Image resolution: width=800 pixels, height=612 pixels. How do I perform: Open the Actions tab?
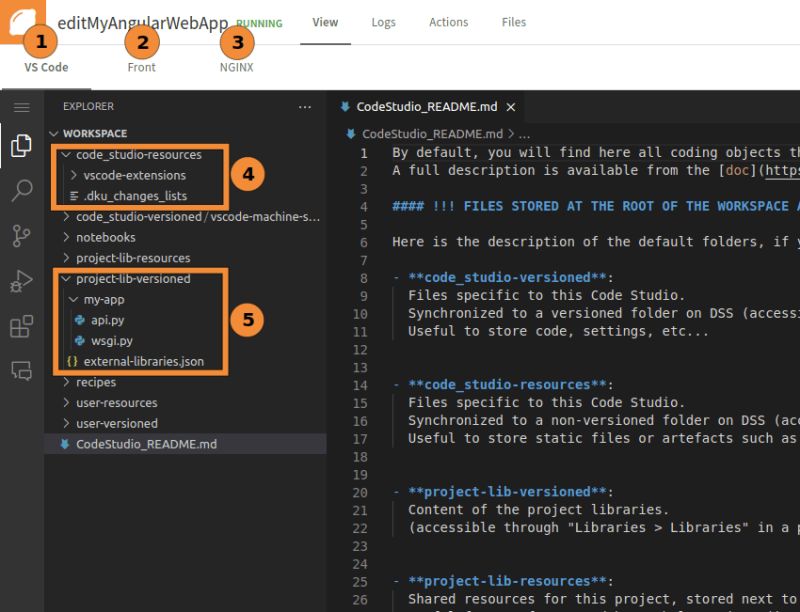click(448, 22)
